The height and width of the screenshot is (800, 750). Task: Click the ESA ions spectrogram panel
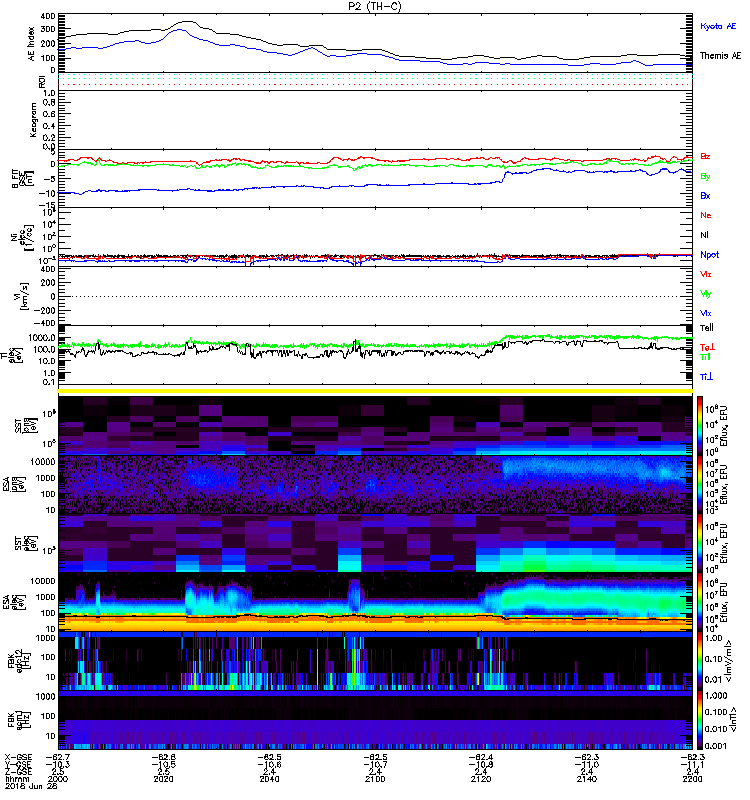point(376,484)
